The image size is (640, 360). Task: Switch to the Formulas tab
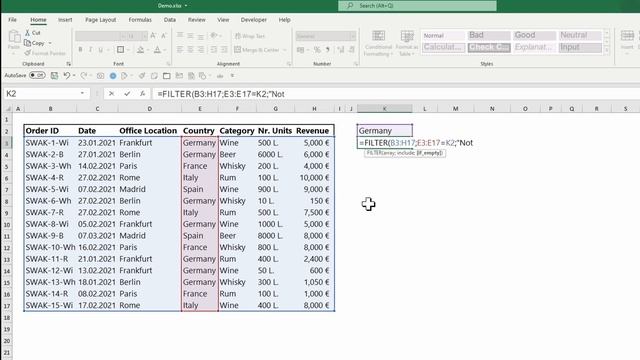click(140, 20)
